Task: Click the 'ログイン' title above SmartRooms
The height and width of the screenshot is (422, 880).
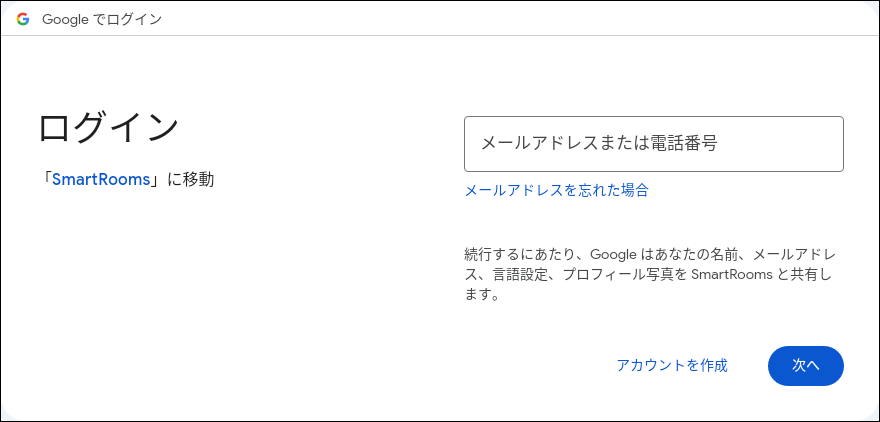Action: point(108,127)
